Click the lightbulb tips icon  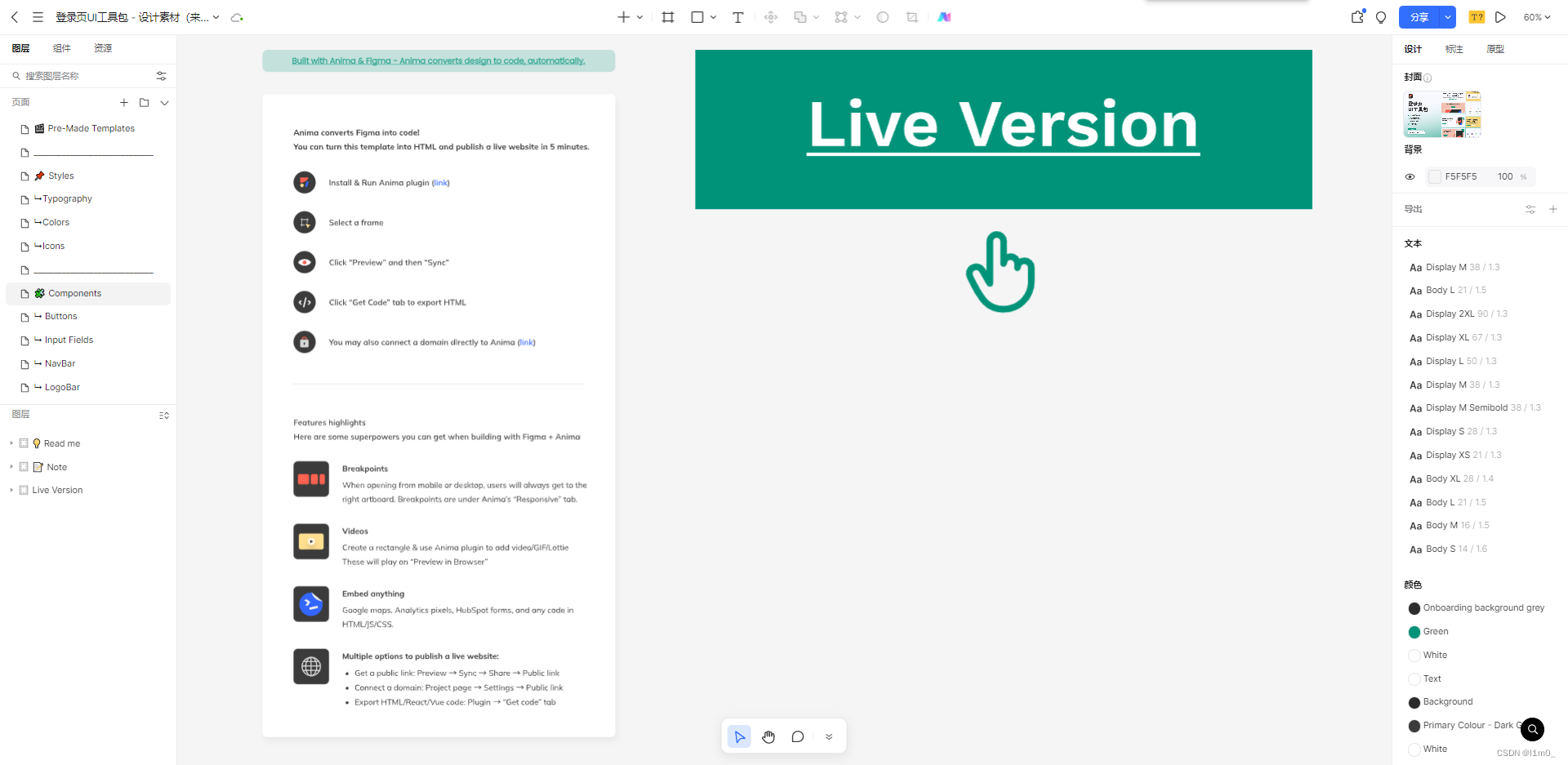[x=1381, y=17]
